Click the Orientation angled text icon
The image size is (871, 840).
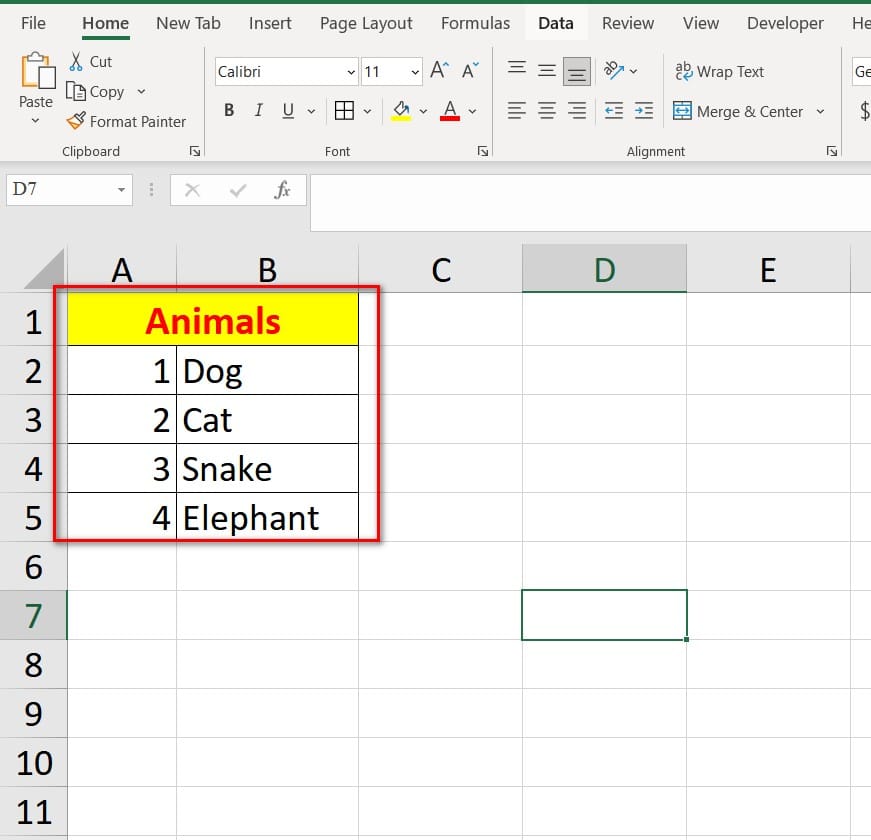pyautogui.click(x=613, y=71)
